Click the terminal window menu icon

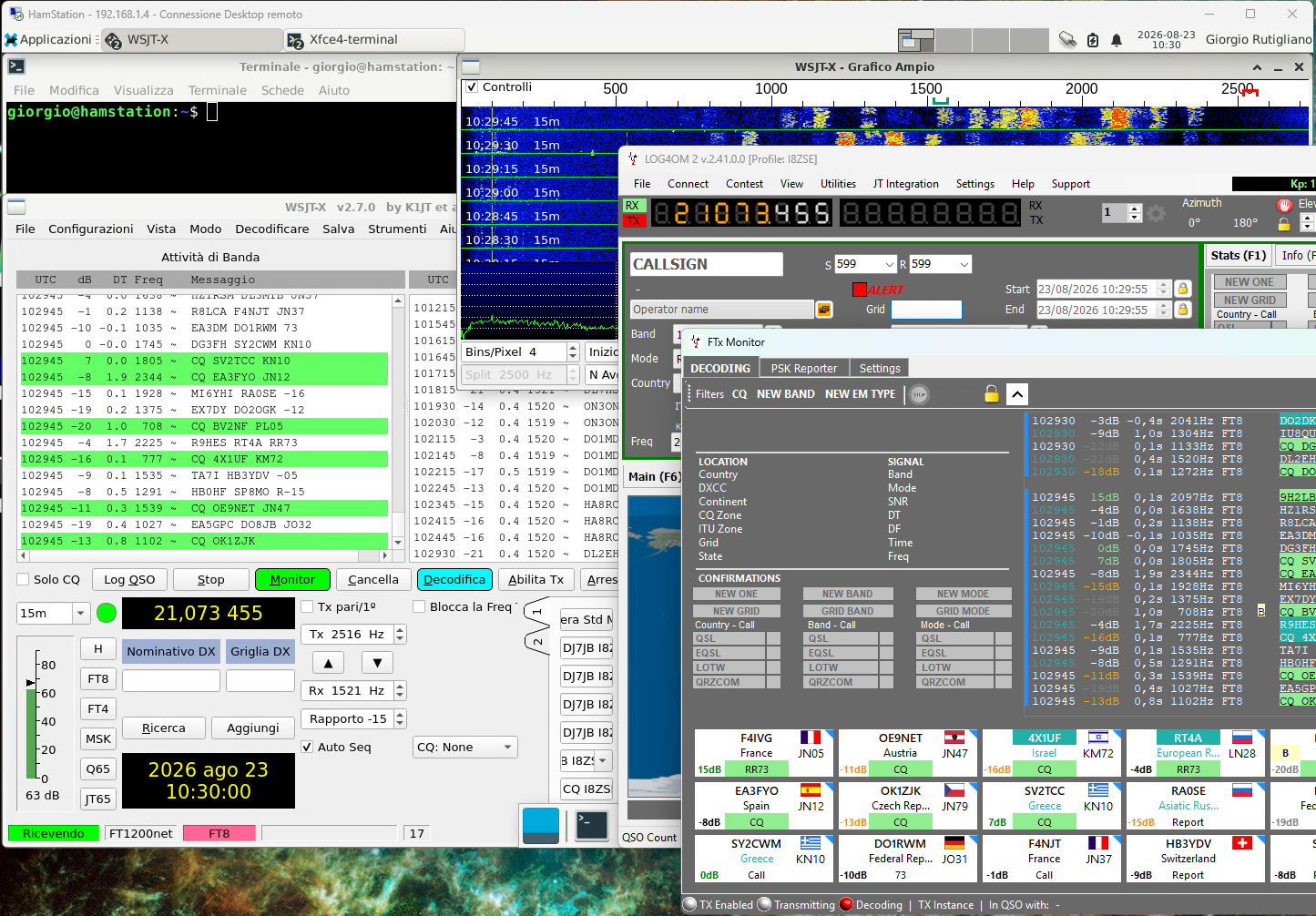pos(16,66)
